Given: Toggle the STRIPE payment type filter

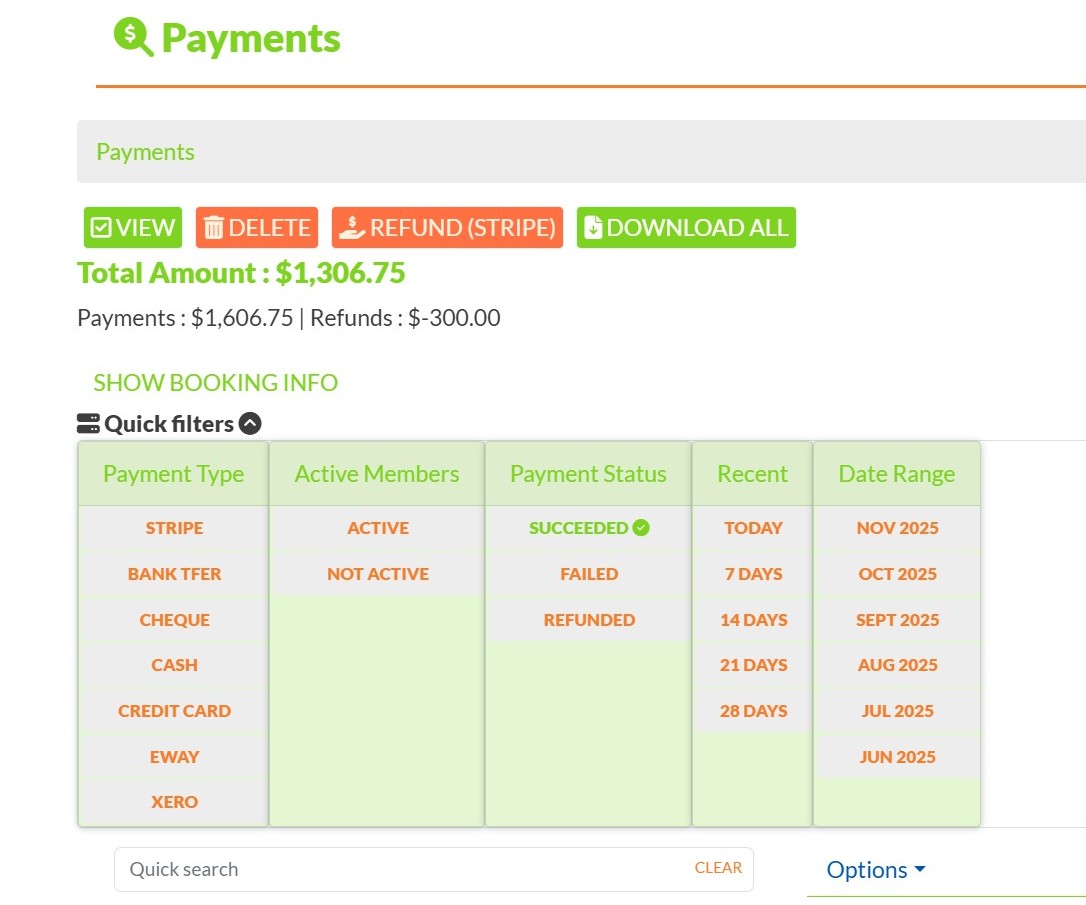Looking at the screenshot, I should point(173,528).
